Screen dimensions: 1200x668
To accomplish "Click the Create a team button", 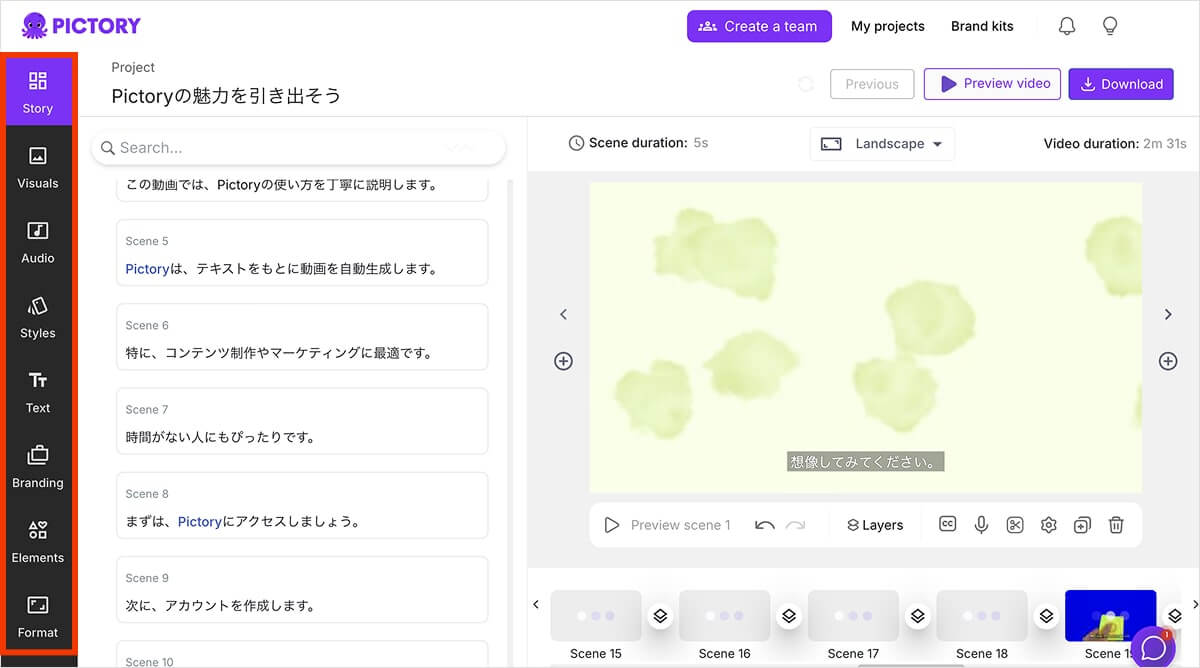I will [759, 26].
